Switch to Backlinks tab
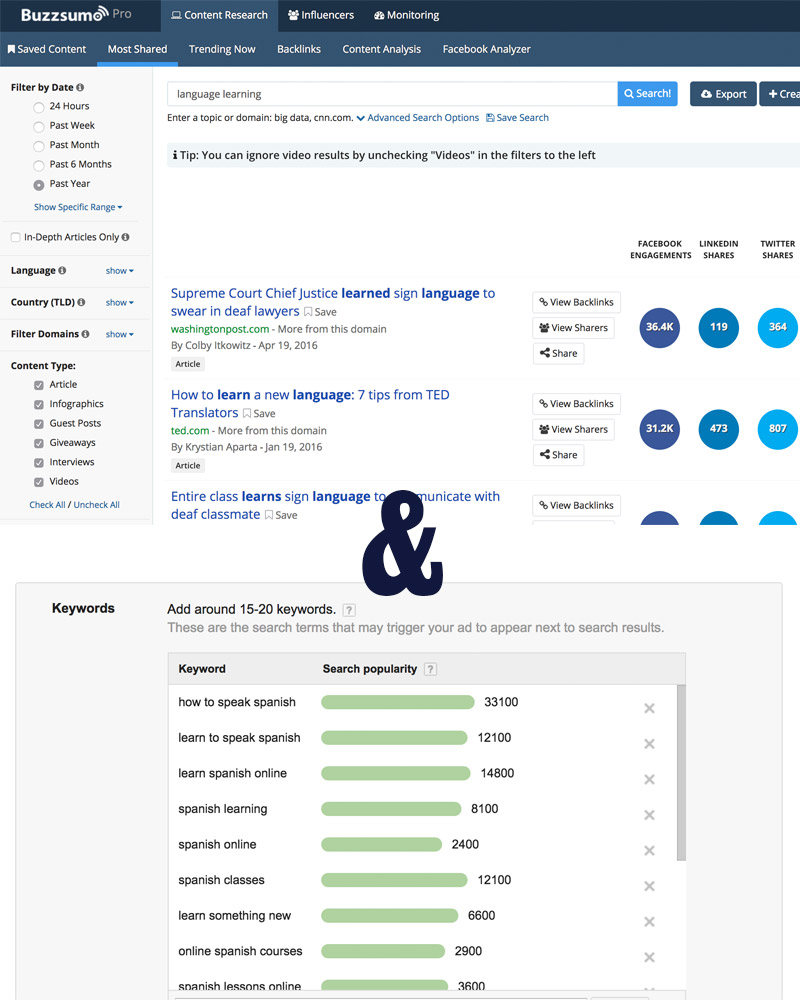800x1000 pixels. point(299,49)
